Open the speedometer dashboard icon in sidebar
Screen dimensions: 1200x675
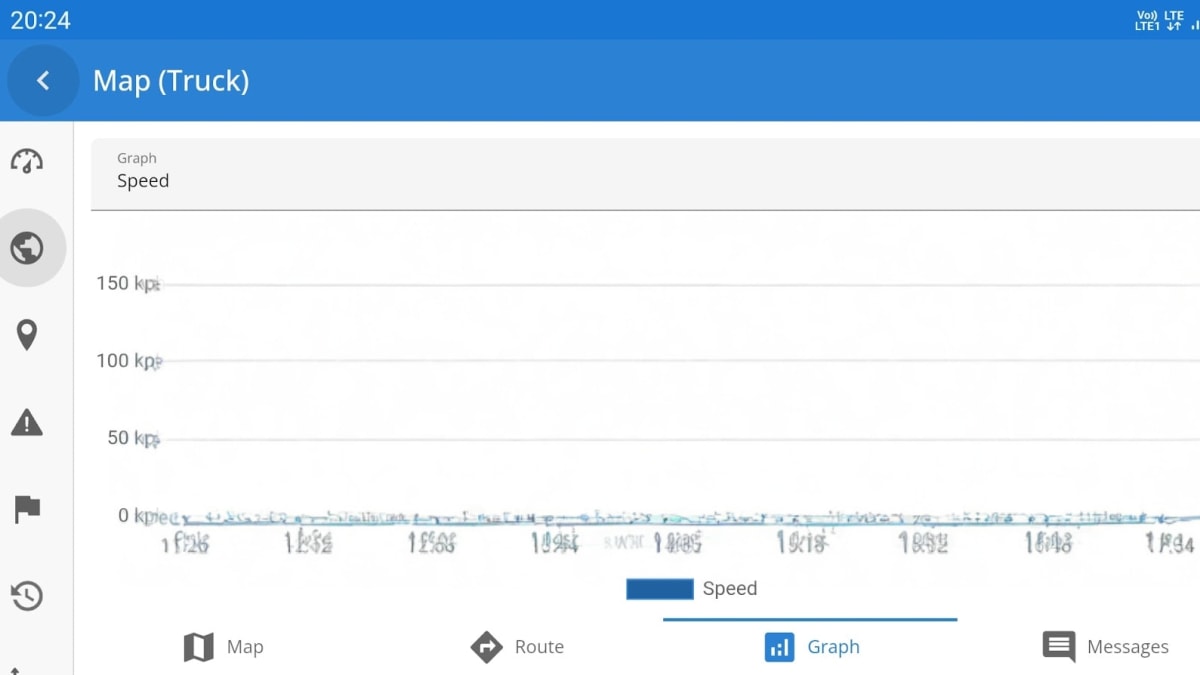(x=27, y=161)
